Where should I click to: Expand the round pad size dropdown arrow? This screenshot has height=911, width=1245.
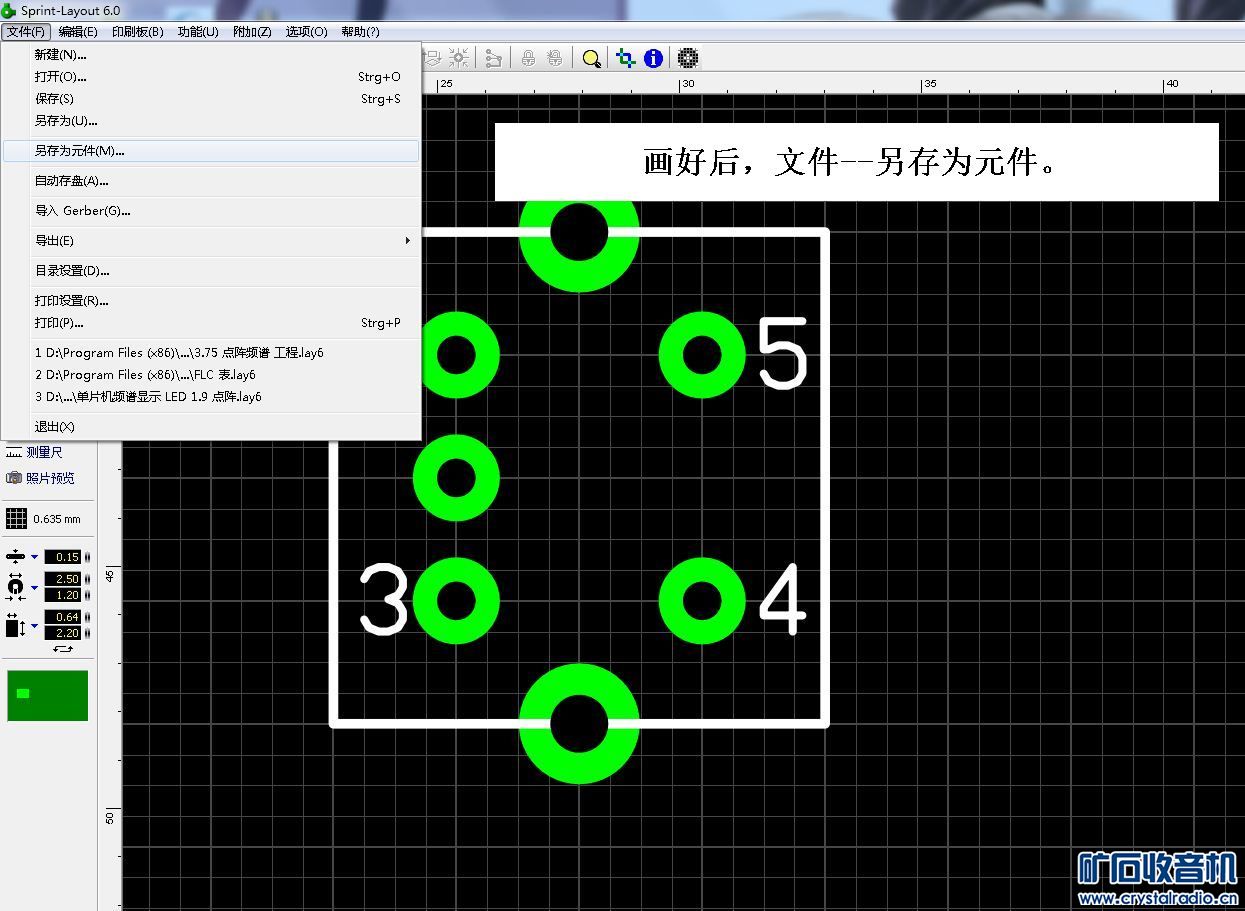34,587
